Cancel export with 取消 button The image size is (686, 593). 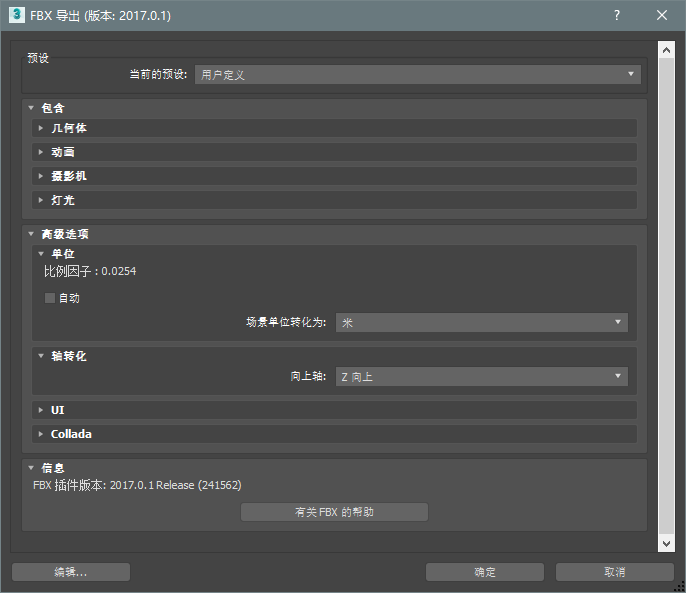click(615, 572)
